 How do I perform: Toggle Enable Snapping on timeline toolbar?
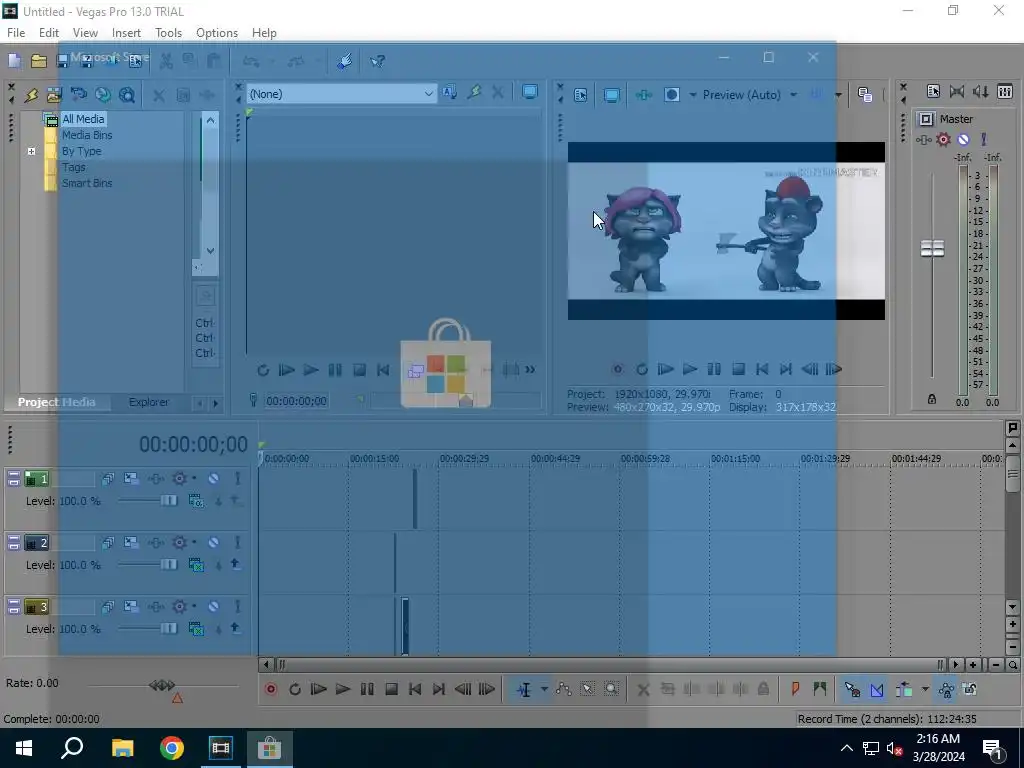tap(852, 689)
